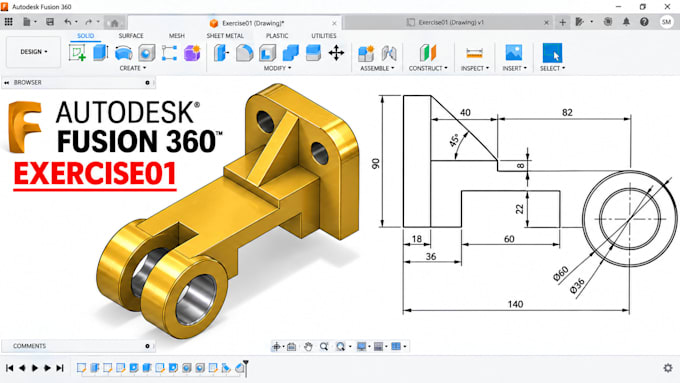The width and height of the screenshot is (680, 383).
Task: Open the SM user profile
Action: pos(667,22)
